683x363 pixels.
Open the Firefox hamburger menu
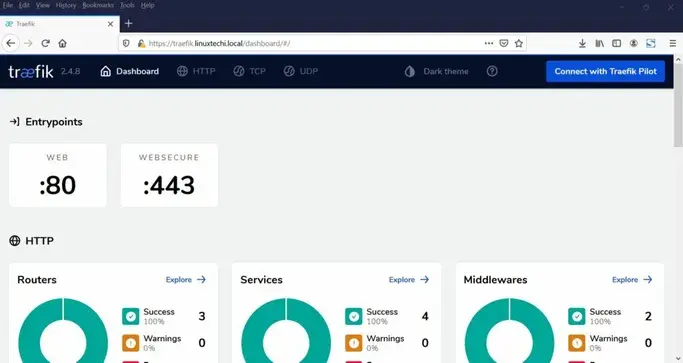[x=673, y=43]
